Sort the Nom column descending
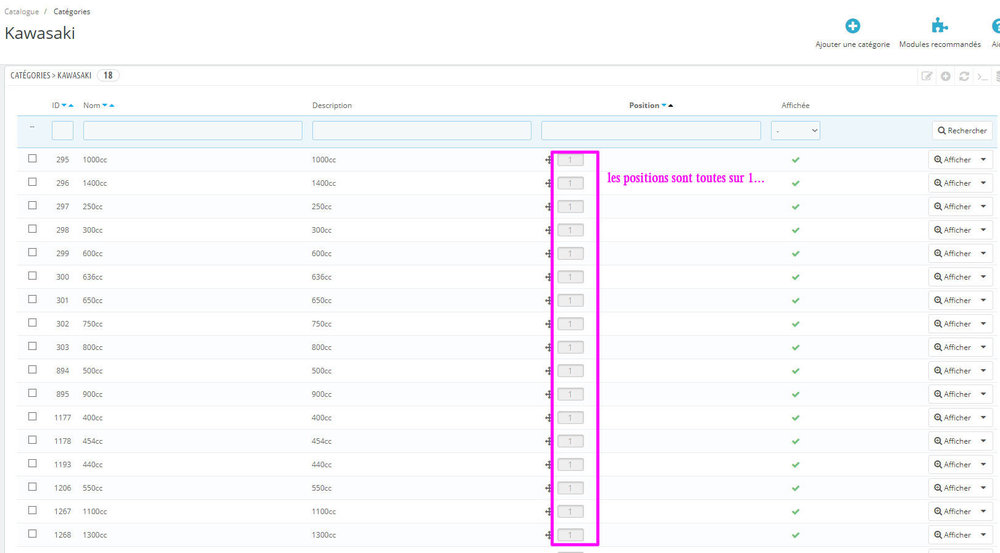This screenshot has width=1000, height=553. click(105, 105)
